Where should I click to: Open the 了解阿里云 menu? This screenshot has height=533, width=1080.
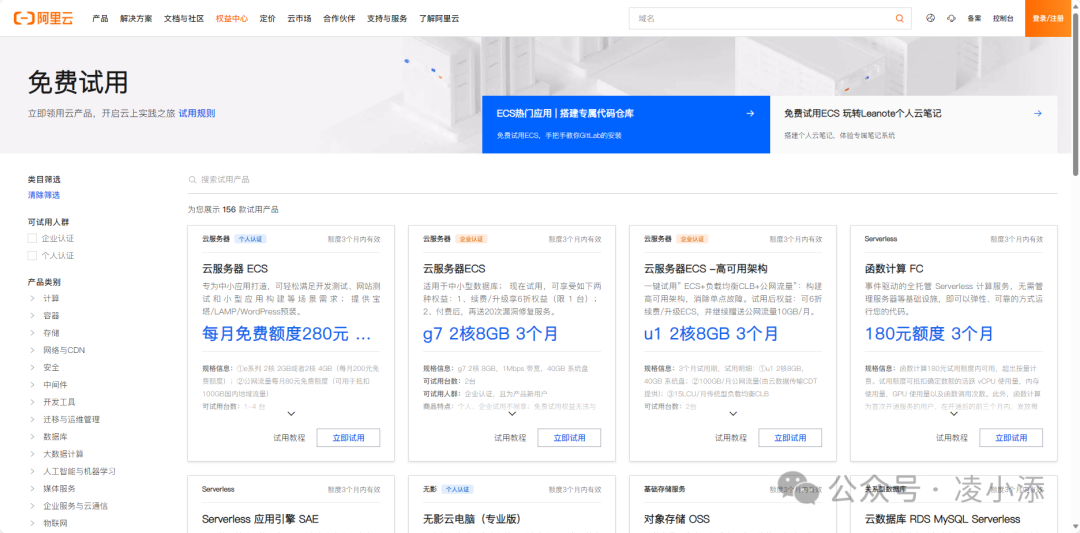point(439,19)
